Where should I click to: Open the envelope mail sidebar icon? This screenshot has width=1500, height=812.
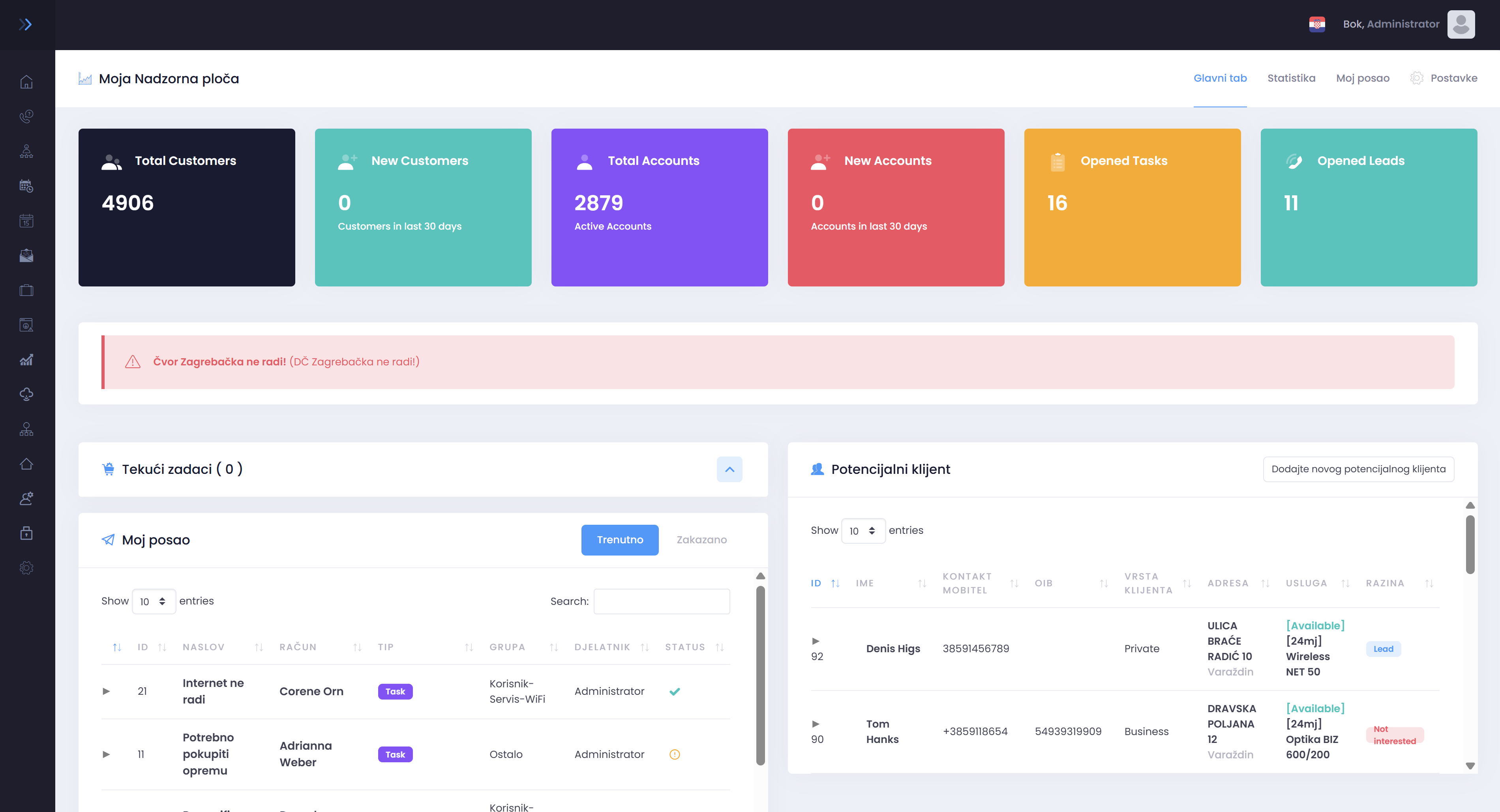pos(26,256)
